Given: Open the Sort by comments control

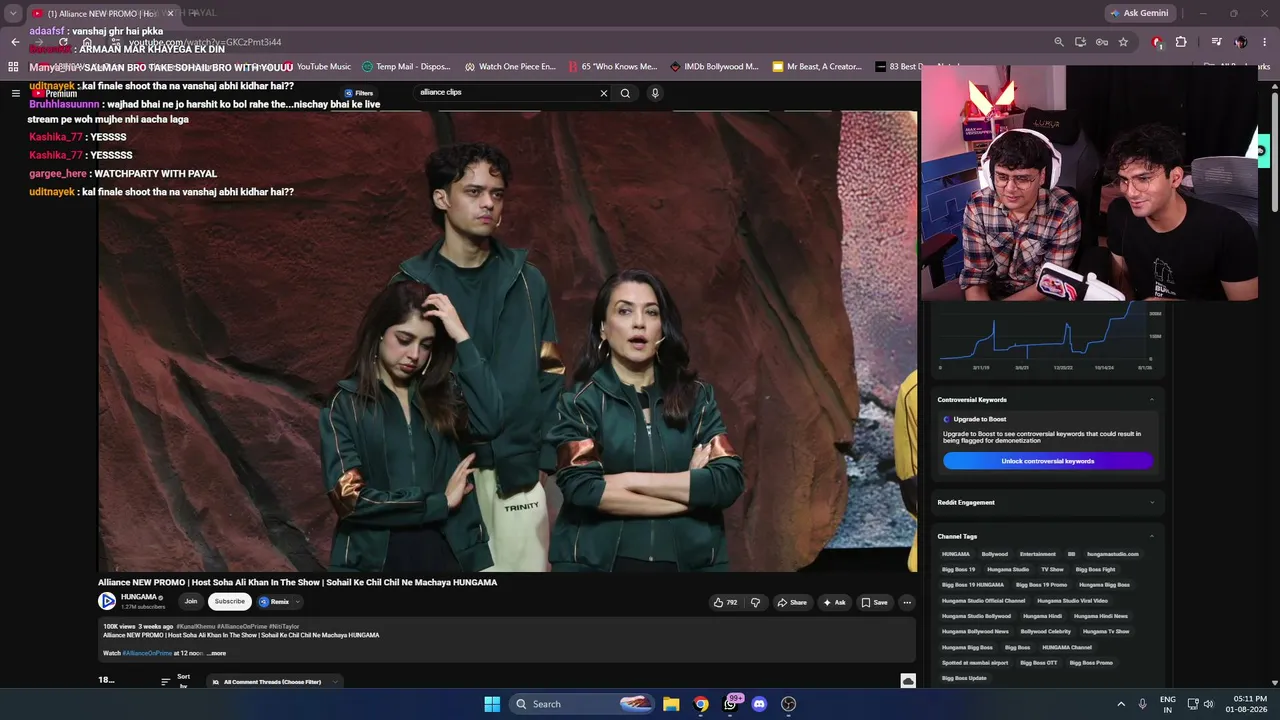Looking at the screenshot, I should [176, 681].
